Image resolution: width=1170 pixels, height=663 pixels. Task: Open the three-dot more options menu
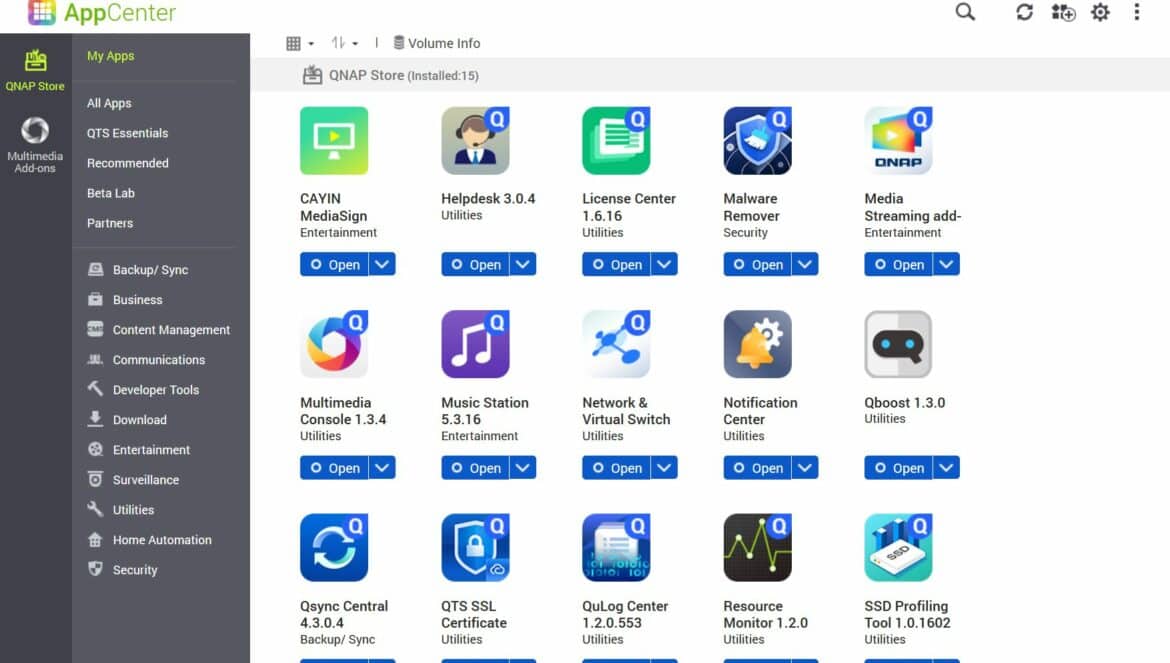(x=1136, y=12)
